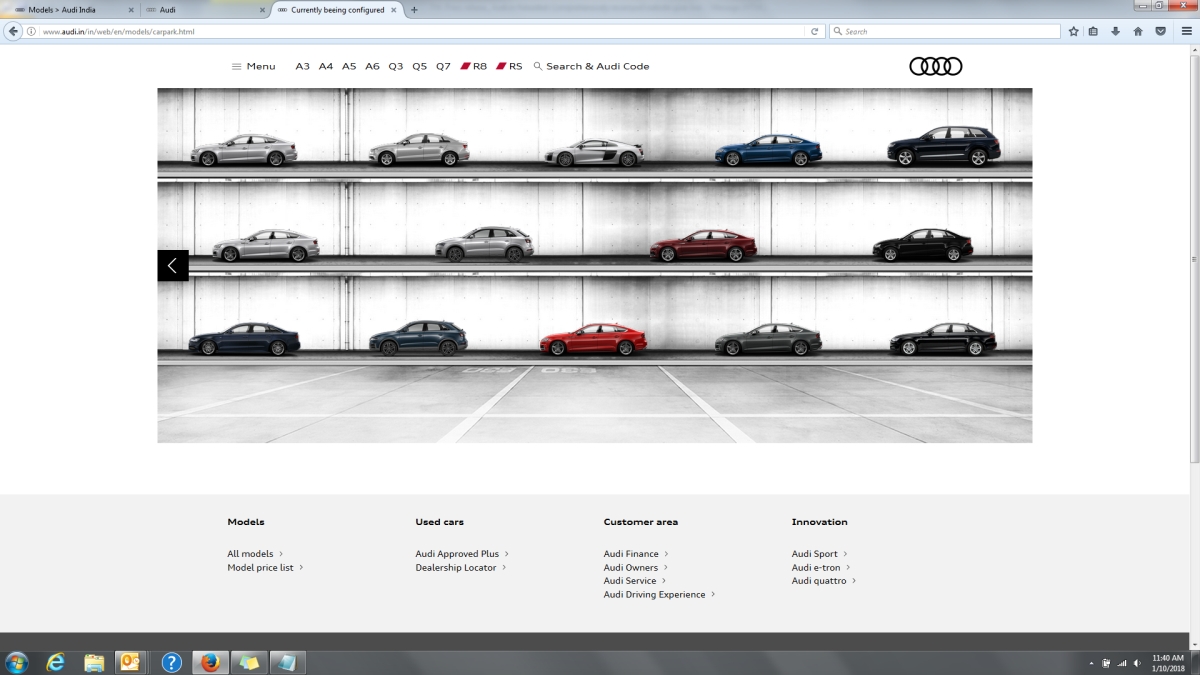Viewport: 1200px width, 675px height.
Task: Open the Help question-mark taskbar icon
Action: click(171, 662)
